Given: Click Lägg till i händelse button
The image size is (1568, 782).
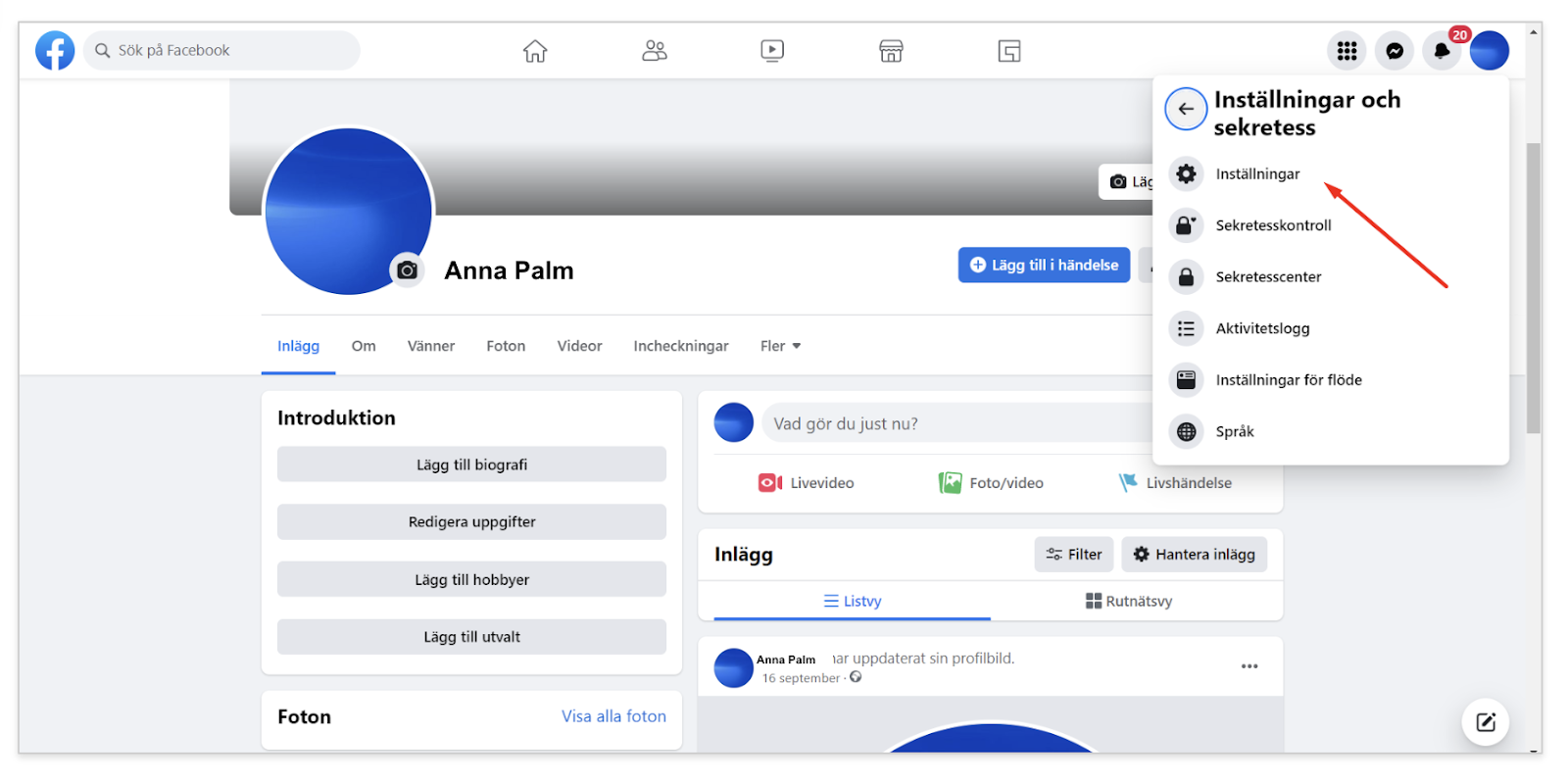Looking at the screenshot, I should pyautogui.click(x=1044, y=265).
